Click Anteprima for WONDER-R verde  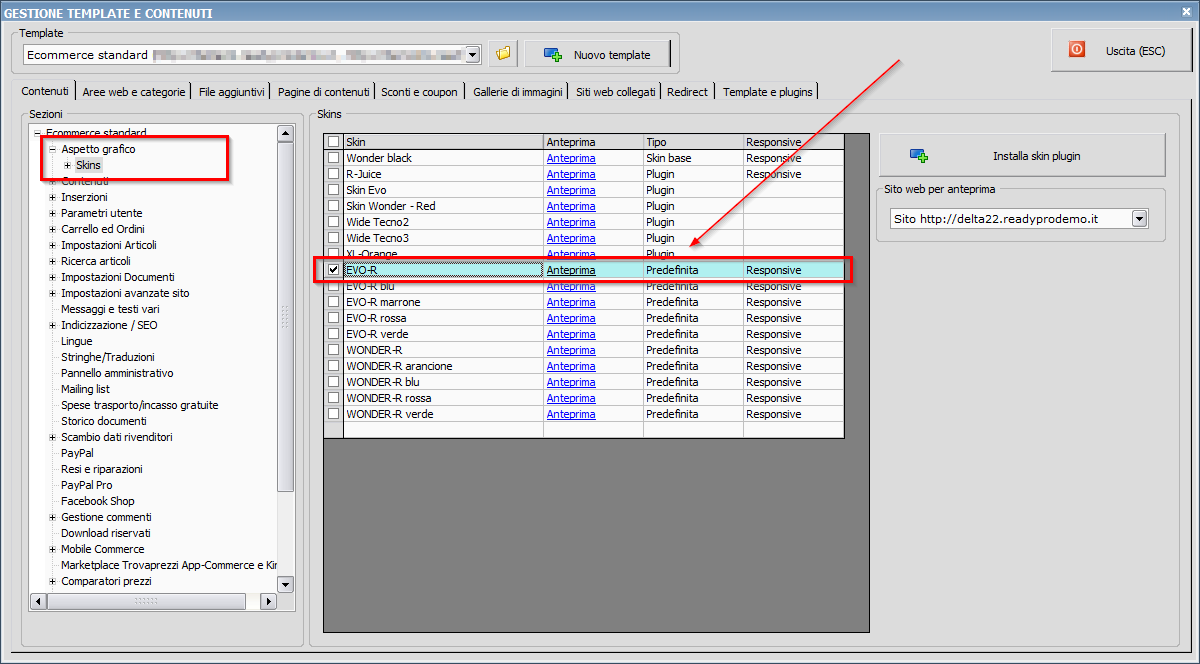click(x=571, y=414)
